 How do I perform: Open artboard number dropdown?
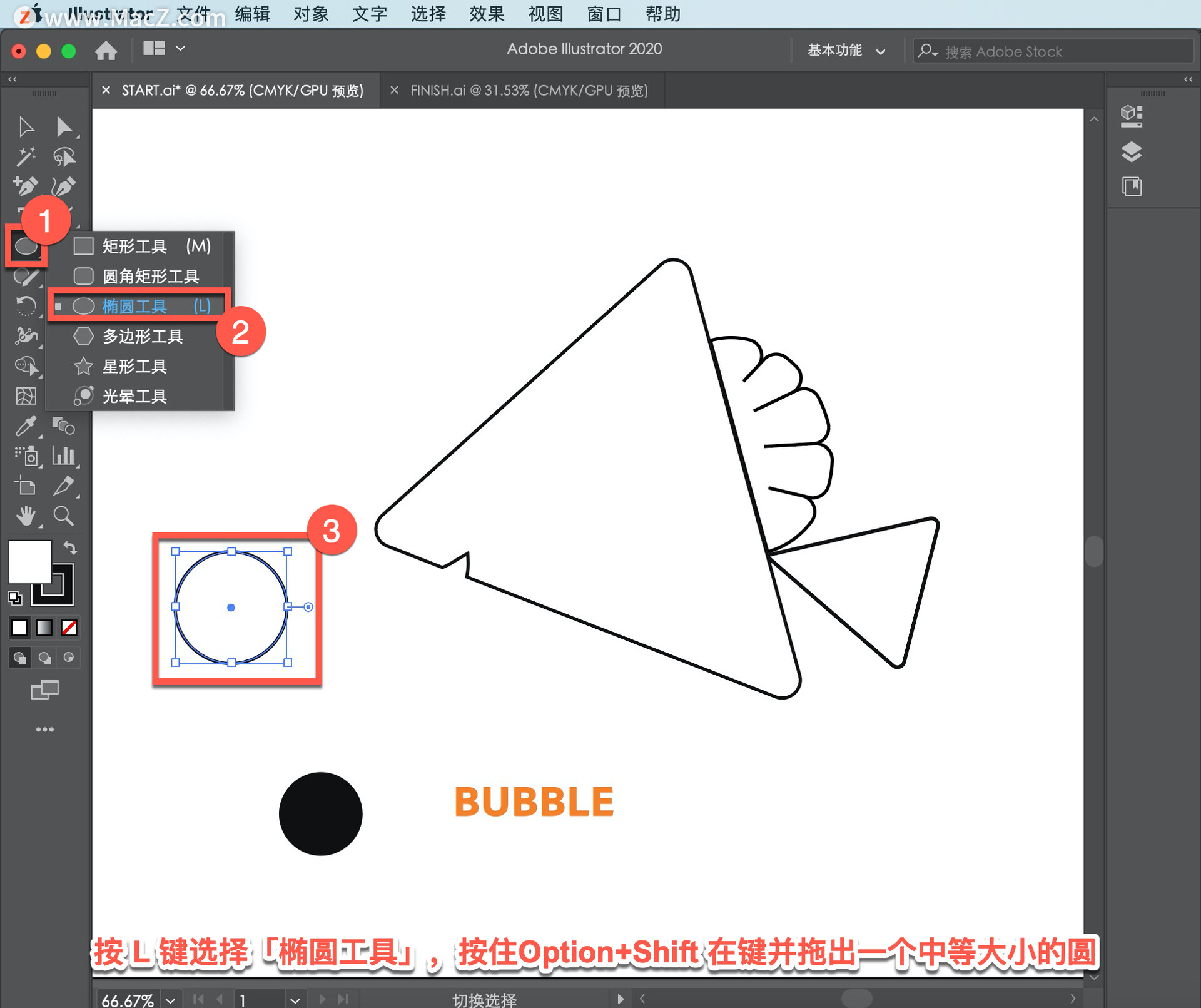click(x=295, y=1000)
